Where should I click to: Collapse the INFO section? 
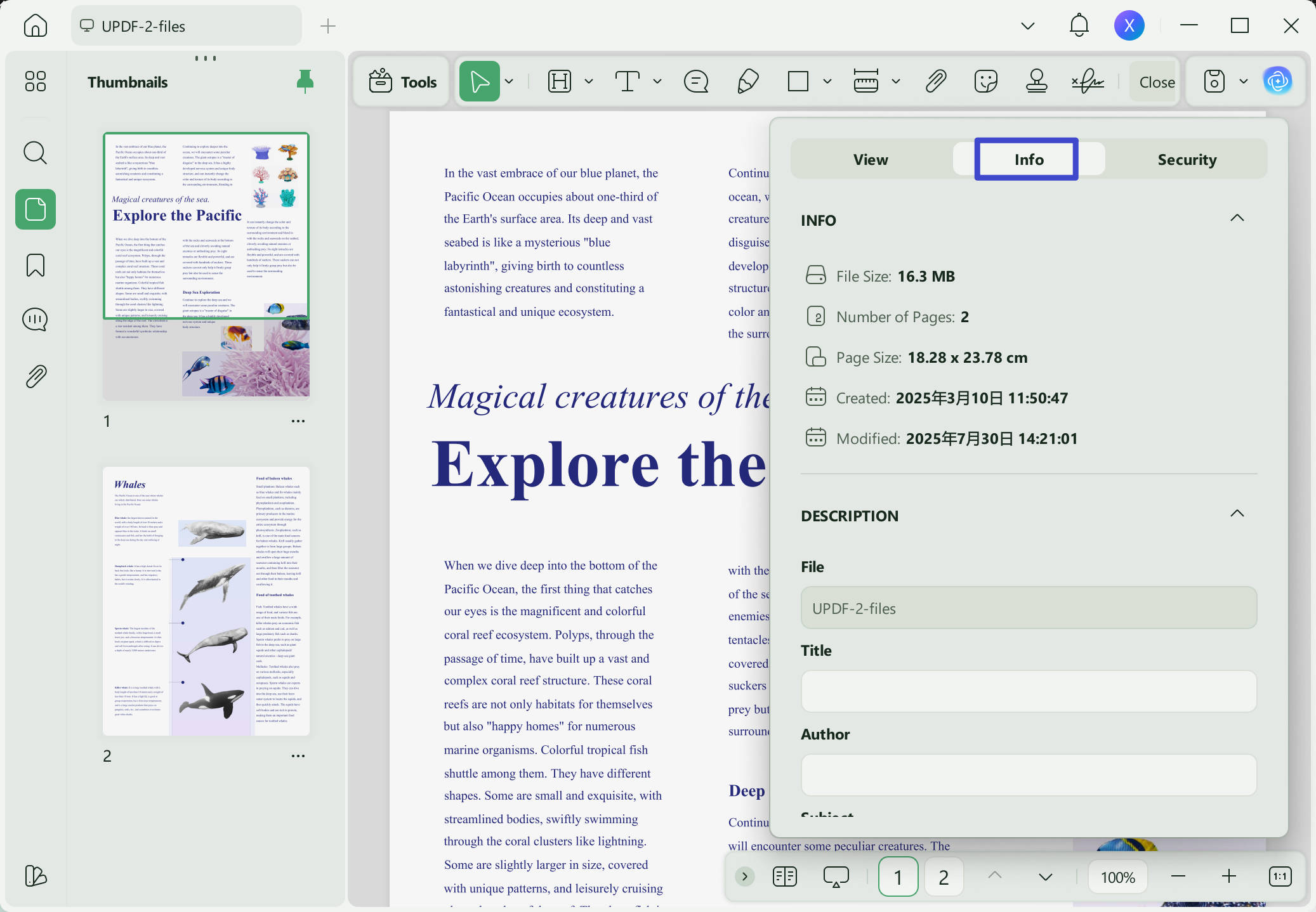click(x=1237, y=218)
